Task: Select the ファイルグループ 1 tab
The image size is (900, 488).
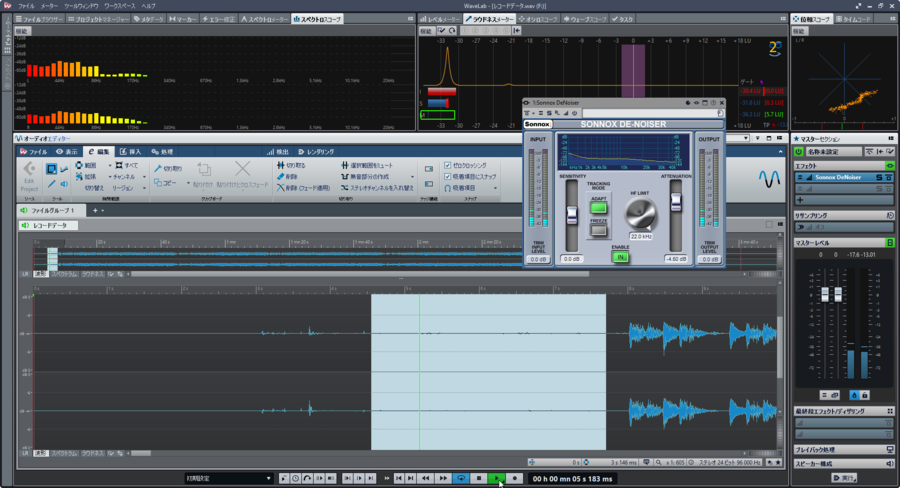Action: [x=51, y=211]
